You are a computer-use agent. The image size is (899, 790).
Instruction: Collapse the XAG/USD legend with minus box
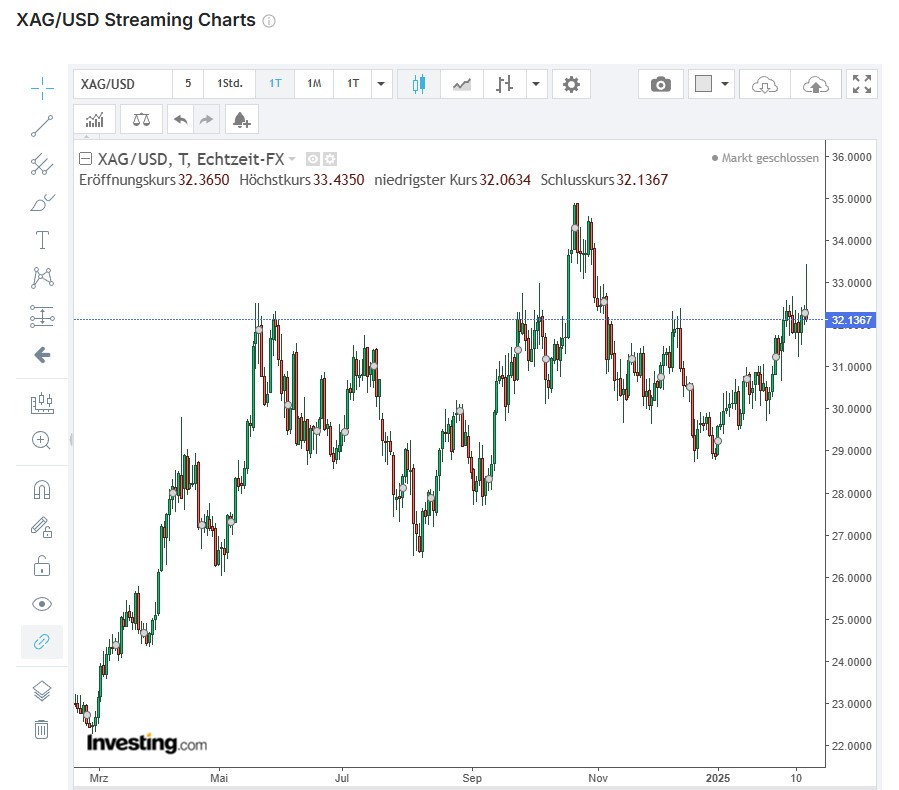pos(85,159)
